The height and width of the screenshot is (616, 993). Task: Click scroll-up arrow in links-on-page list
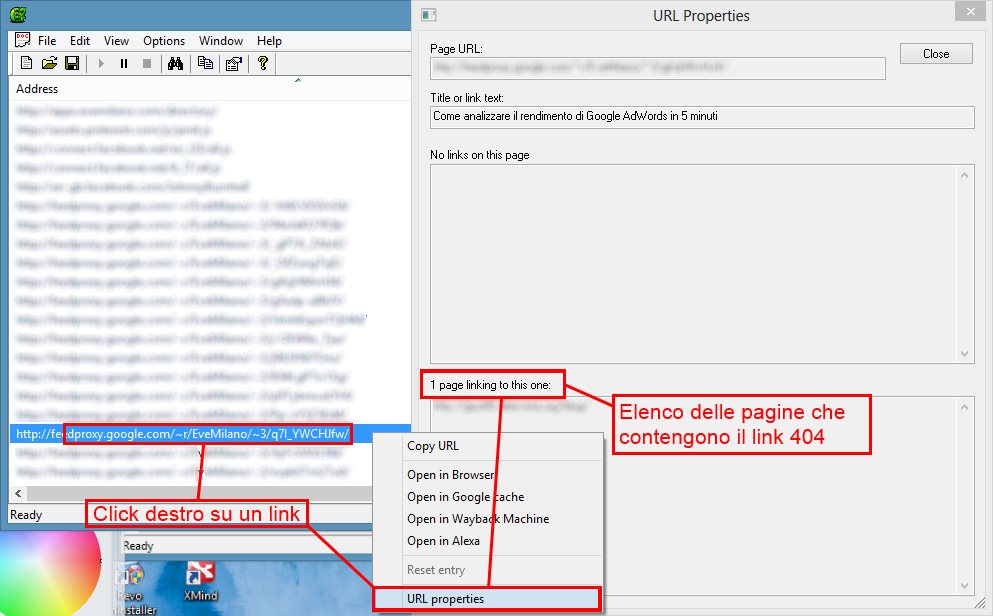[x=965, y=175]
